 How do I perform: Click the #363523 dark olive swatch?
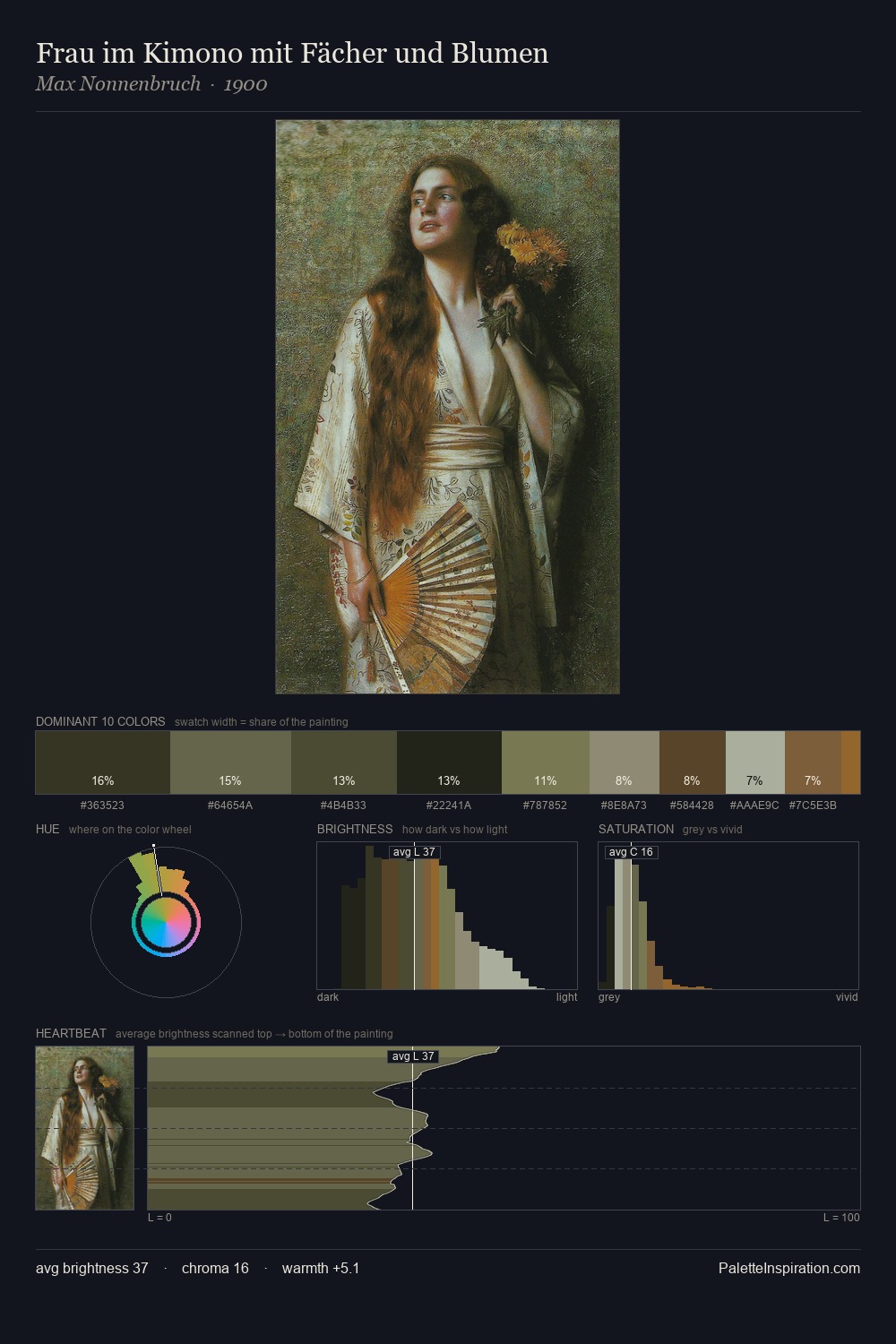click(x=103, y=762)
